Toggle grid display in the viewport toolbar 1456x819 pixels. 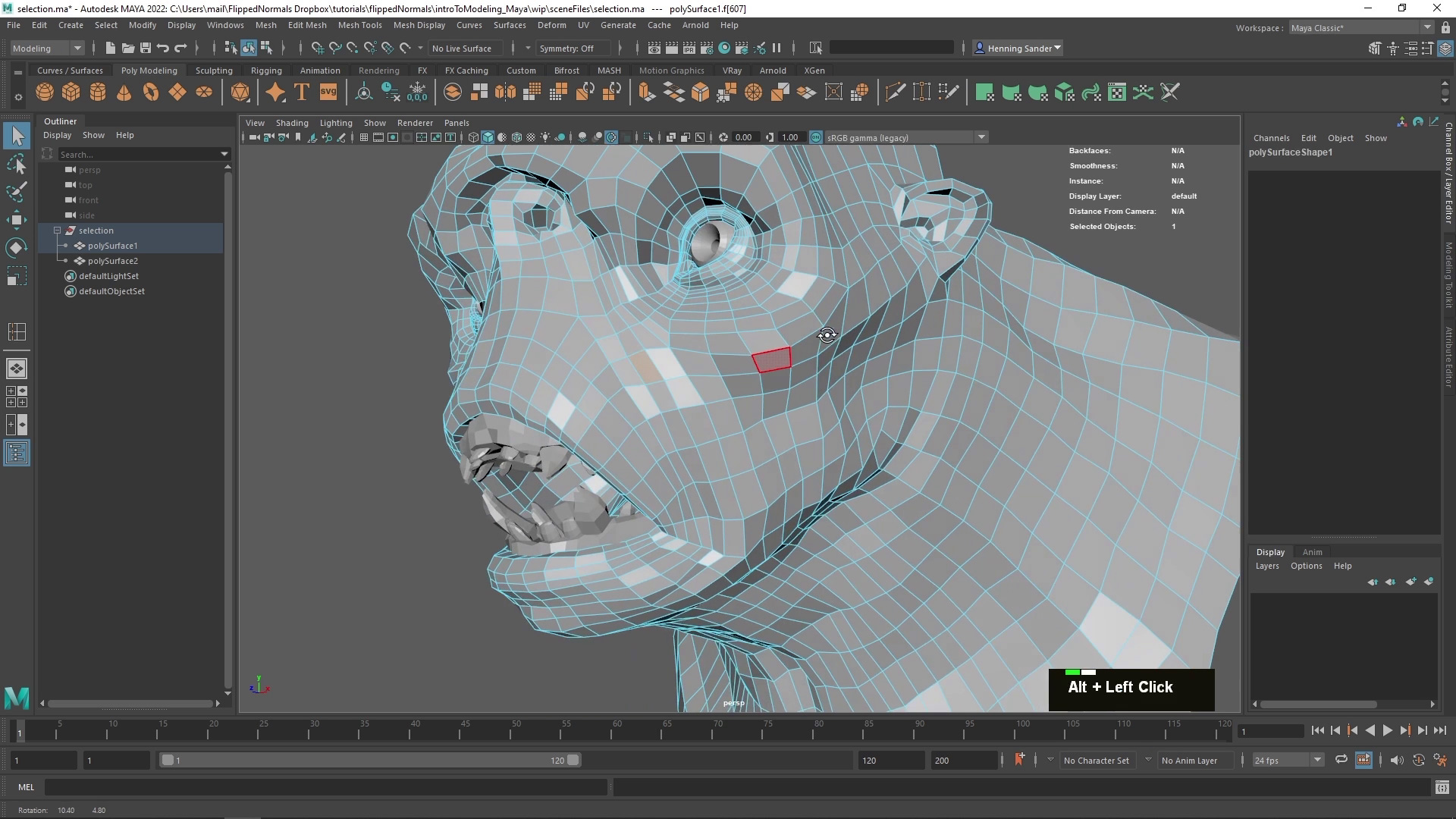[364, 137]
